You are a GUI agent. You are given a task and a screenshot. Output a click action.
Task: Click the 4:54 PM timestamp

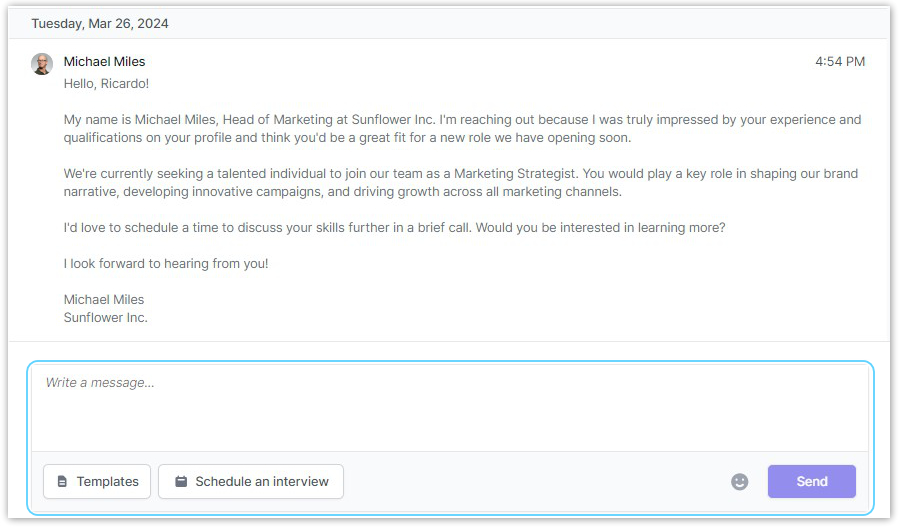[839, 62]
